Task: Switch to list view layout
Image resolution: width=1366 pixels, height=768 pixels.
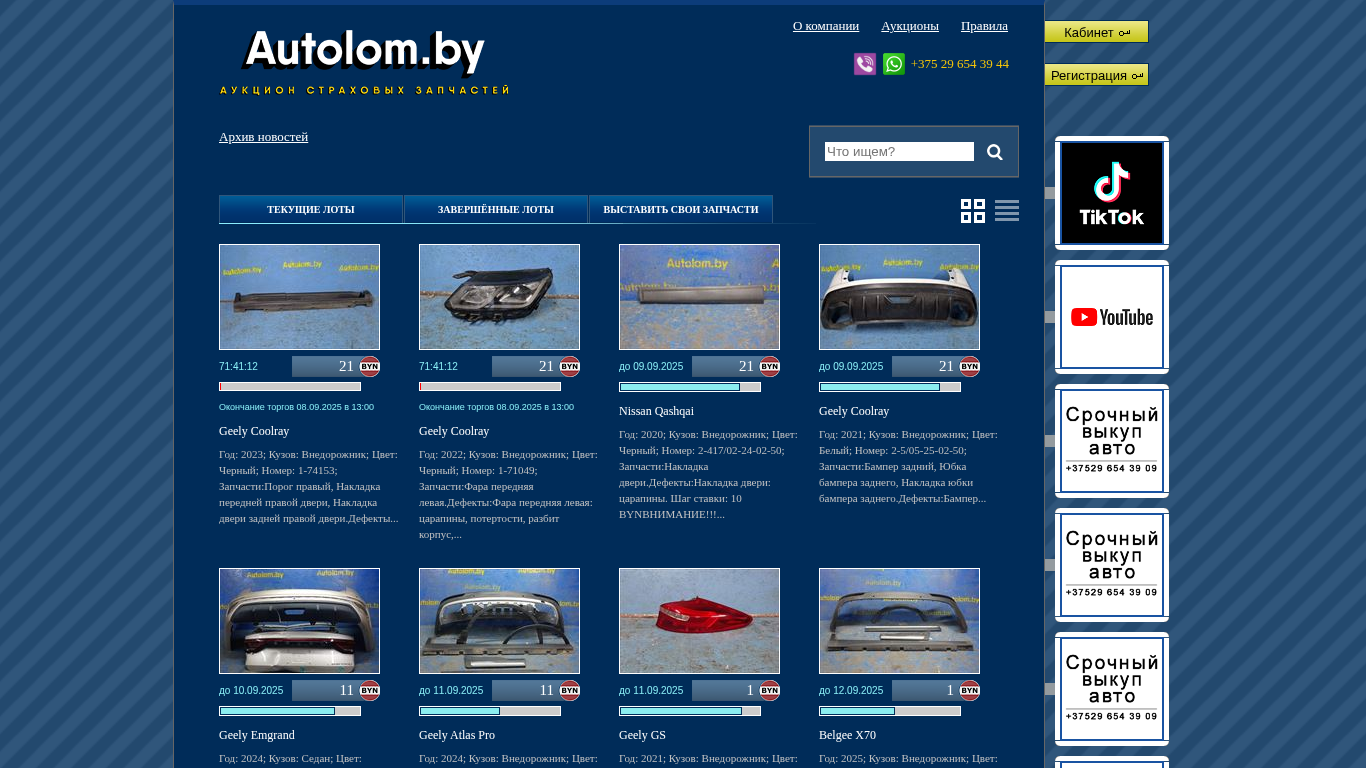Action: tap(1007, 211)
